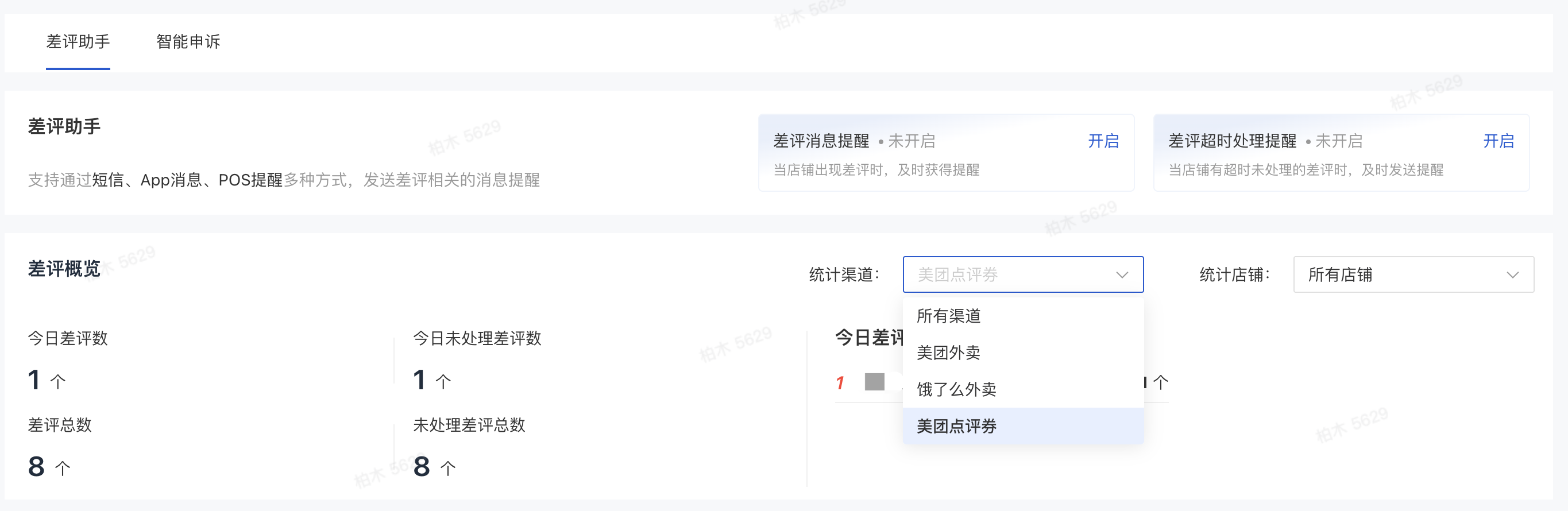1568x511 pixels.
Task: Choose 所有渠道 from the channel list
Action: pyautogui.click(x=948, y=316)
